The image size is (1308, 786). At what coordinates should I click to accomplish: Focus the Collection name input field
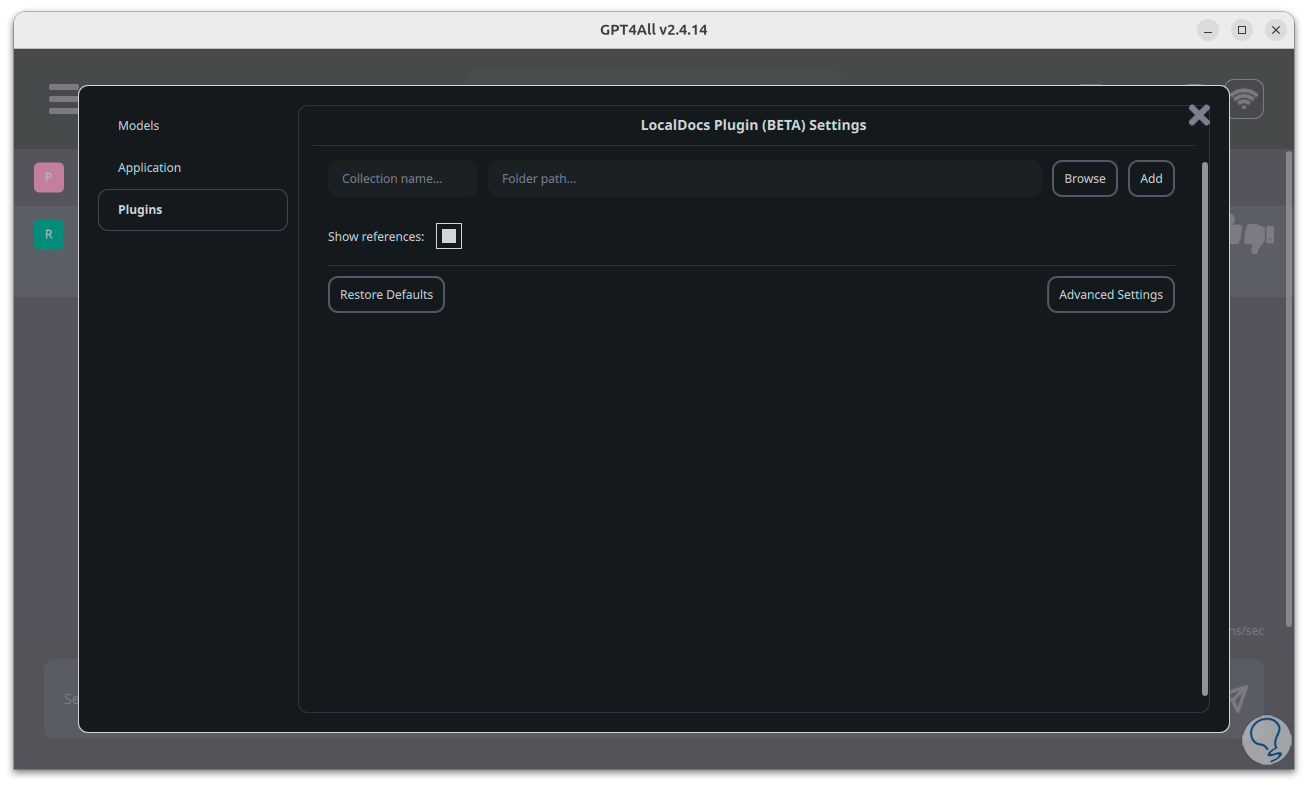click(403, 179)
